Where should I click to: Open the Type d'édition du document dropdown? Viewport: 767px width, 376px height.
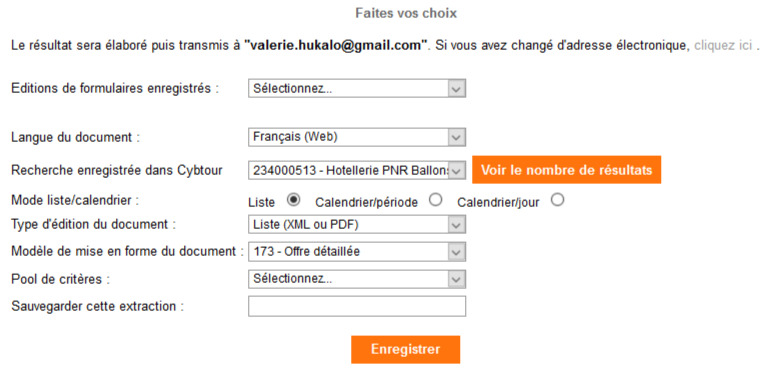click(x=357, y=225)
